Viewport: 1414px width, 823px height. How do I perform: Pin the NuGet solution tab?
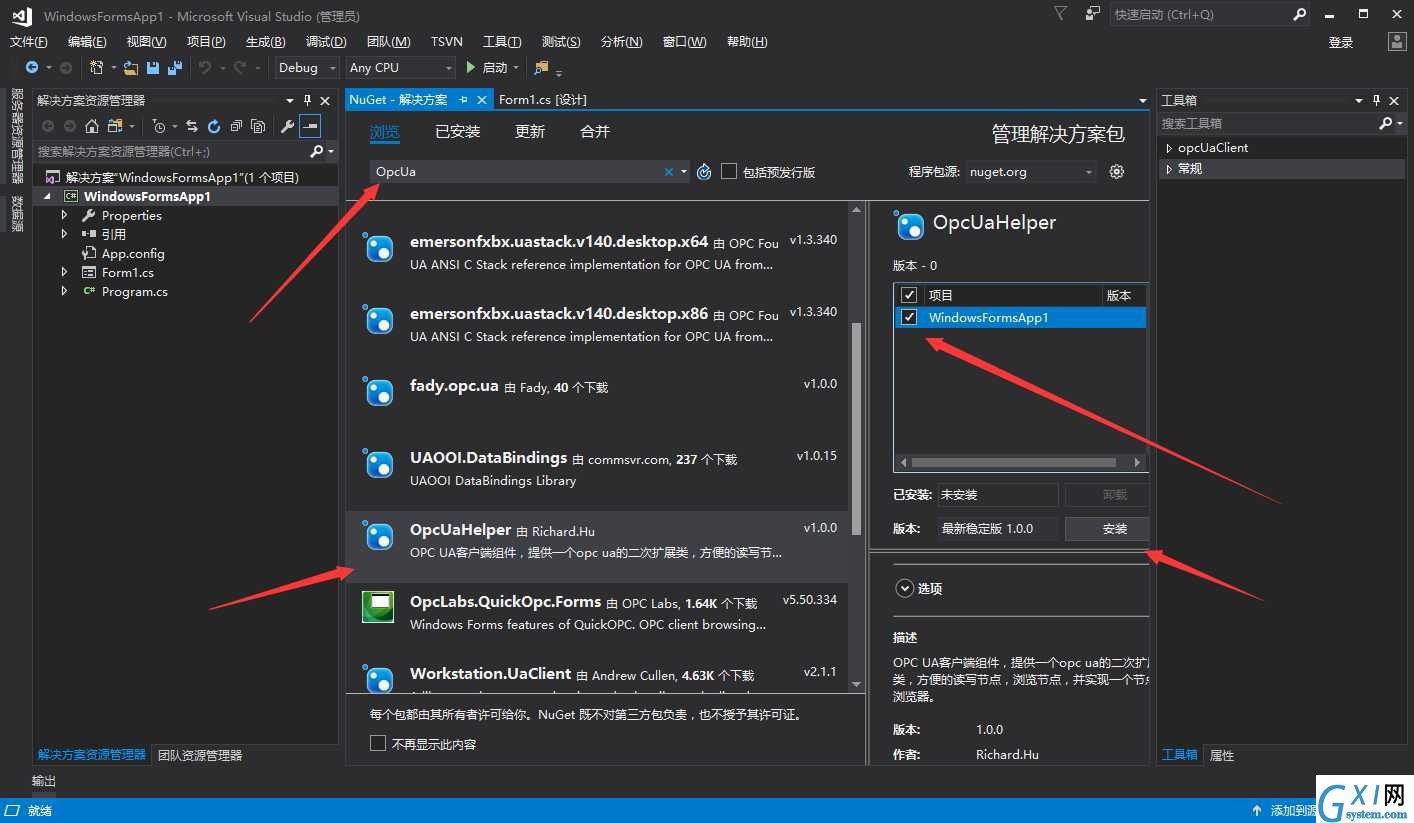[464, 100]
